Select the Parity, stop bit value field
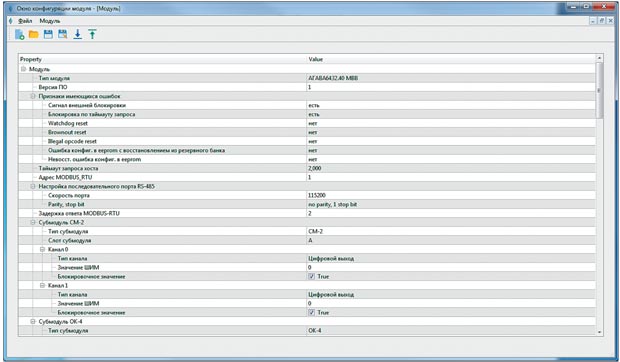Viewport: 620px width, 362px height. tap(451, 204)
